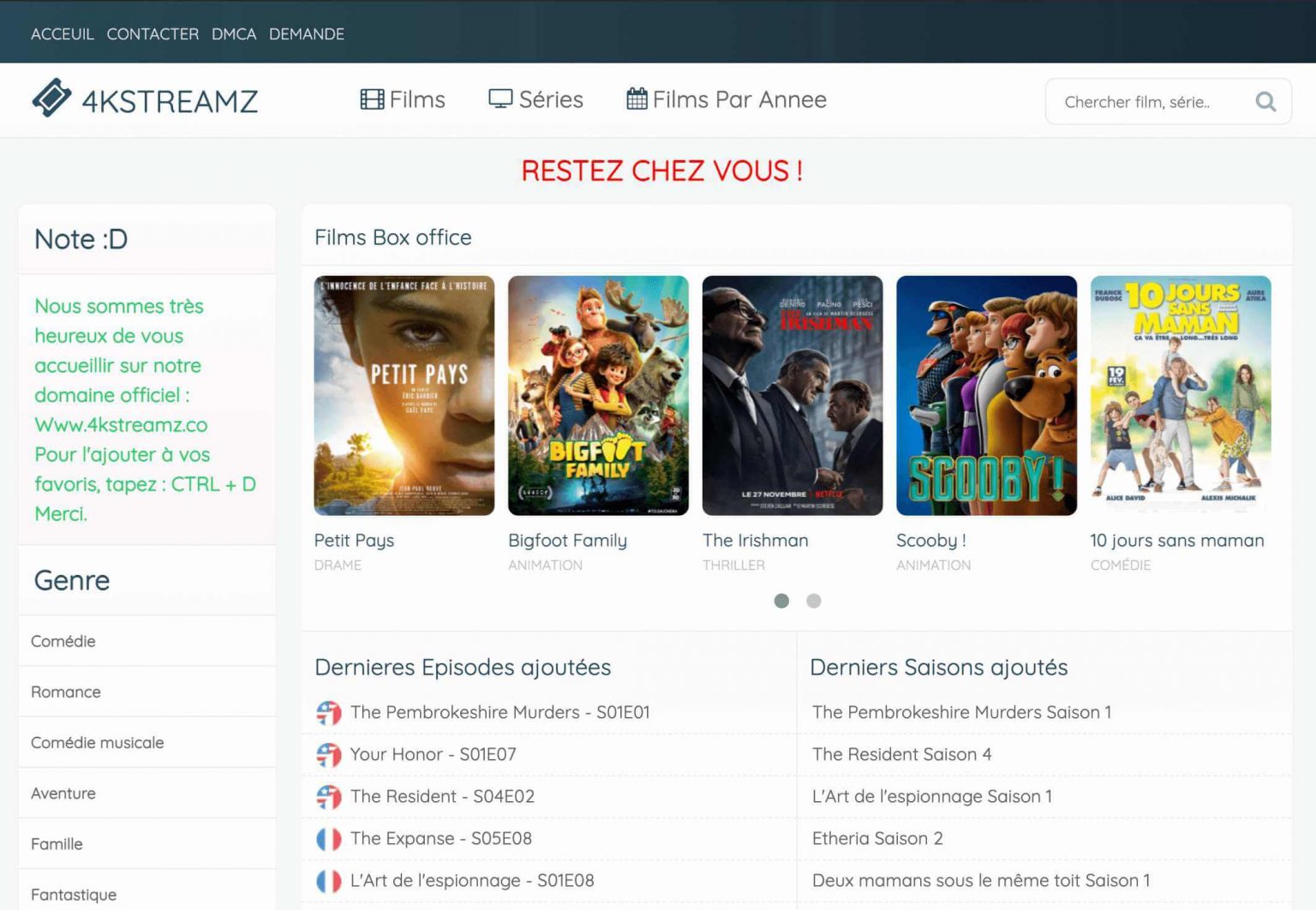Choose the Comédie musicale genre
This screenshot has height=910, width=1316.
coord(98,743)
